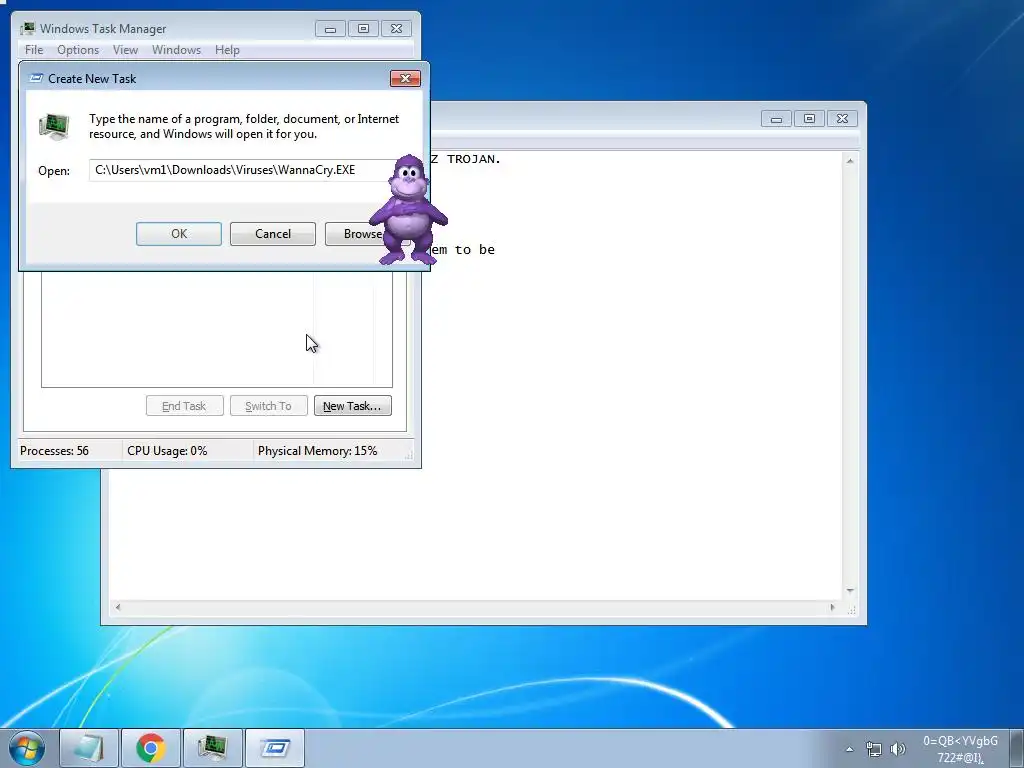Open the File menu in Task Manager
This screenshot has width=1024, height=768.
(34, 50)
